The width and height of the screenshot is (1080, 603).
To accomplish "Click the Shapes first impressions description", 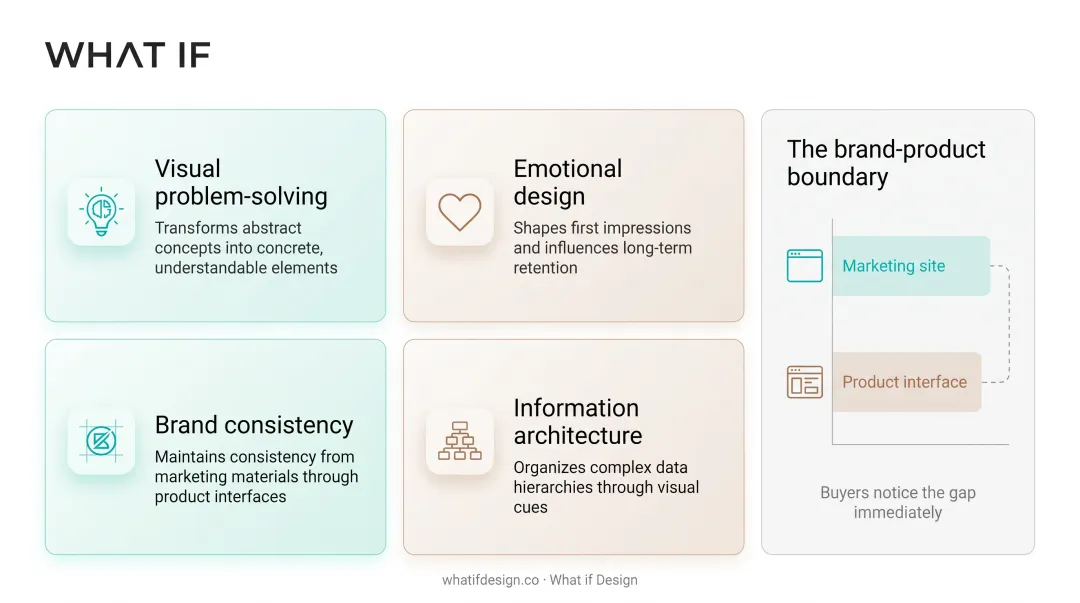I will point(602,248).
